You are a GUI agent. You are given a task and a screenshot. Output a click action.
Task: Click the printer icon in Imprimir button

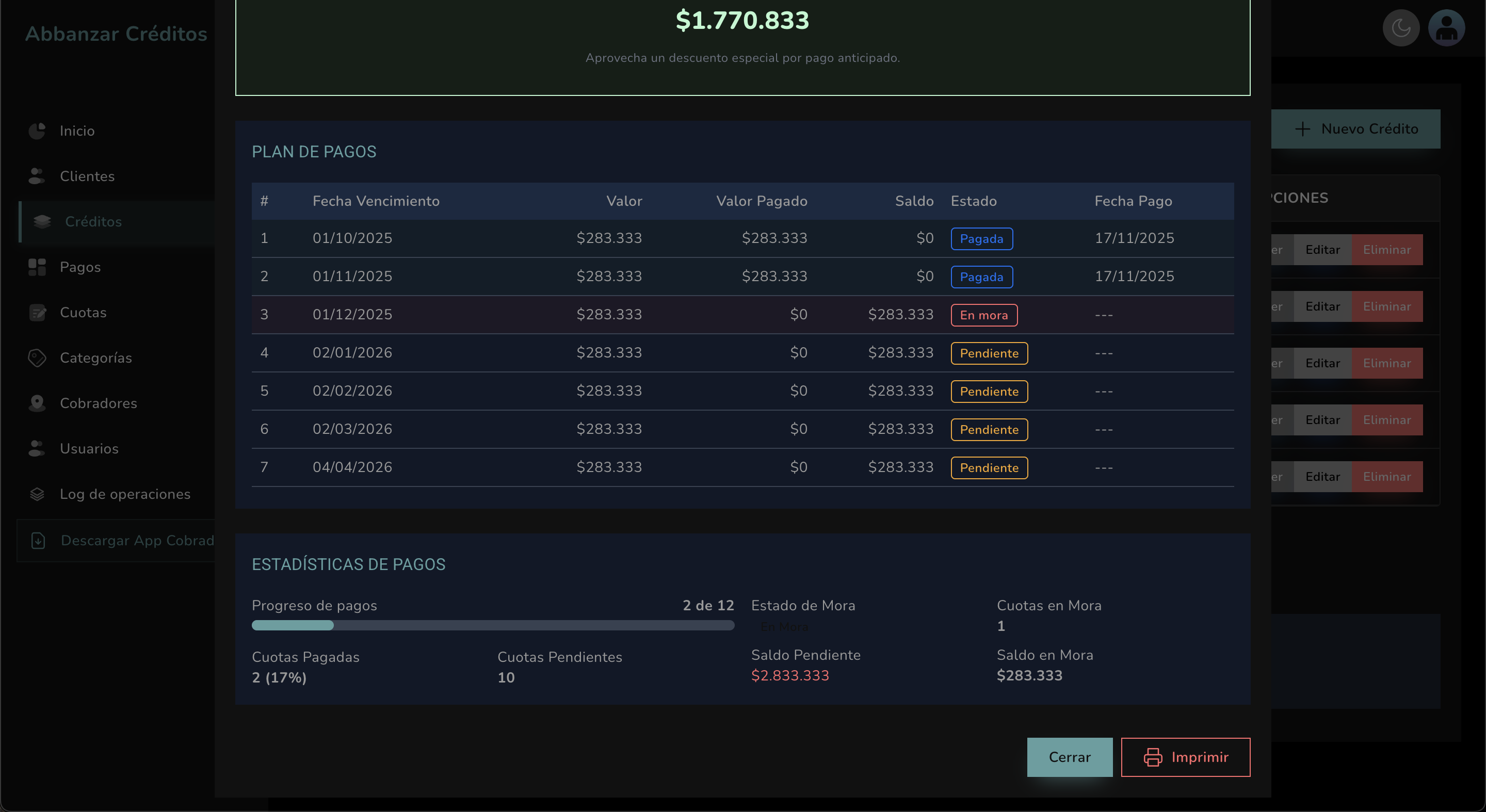pos(1153,757)
